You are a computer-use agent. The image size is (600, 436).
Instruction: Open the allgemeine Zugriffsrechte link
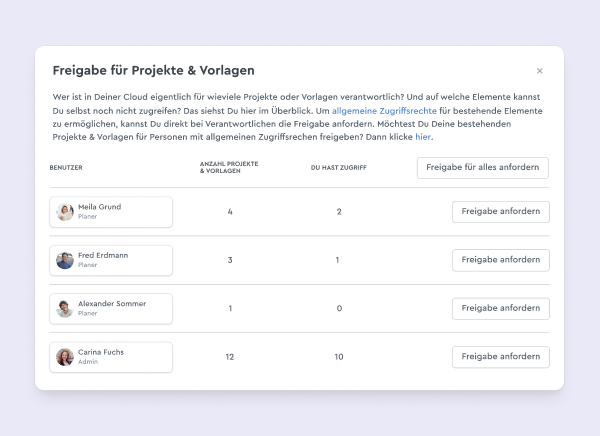(384, 111)
